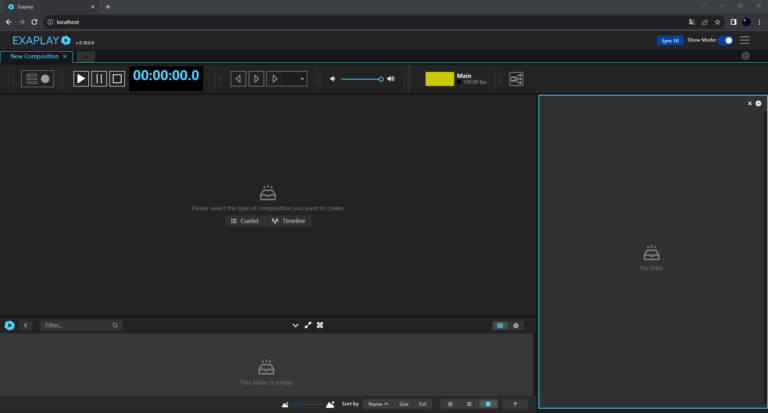Click the blue Exaplay icon in file browser
Image resolution: width=768 pixels, height=413 pixels.
point(10,325)
